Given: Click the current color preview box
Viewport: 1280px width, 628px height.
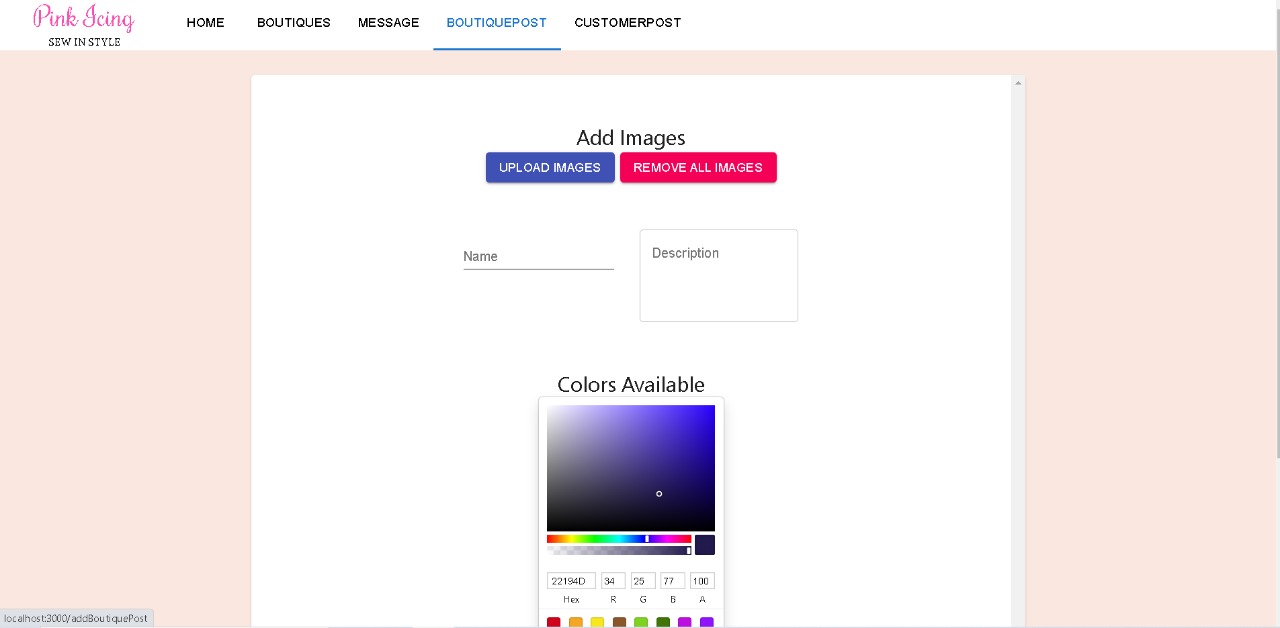Looking at the screenshot, I should click(705, 545).
